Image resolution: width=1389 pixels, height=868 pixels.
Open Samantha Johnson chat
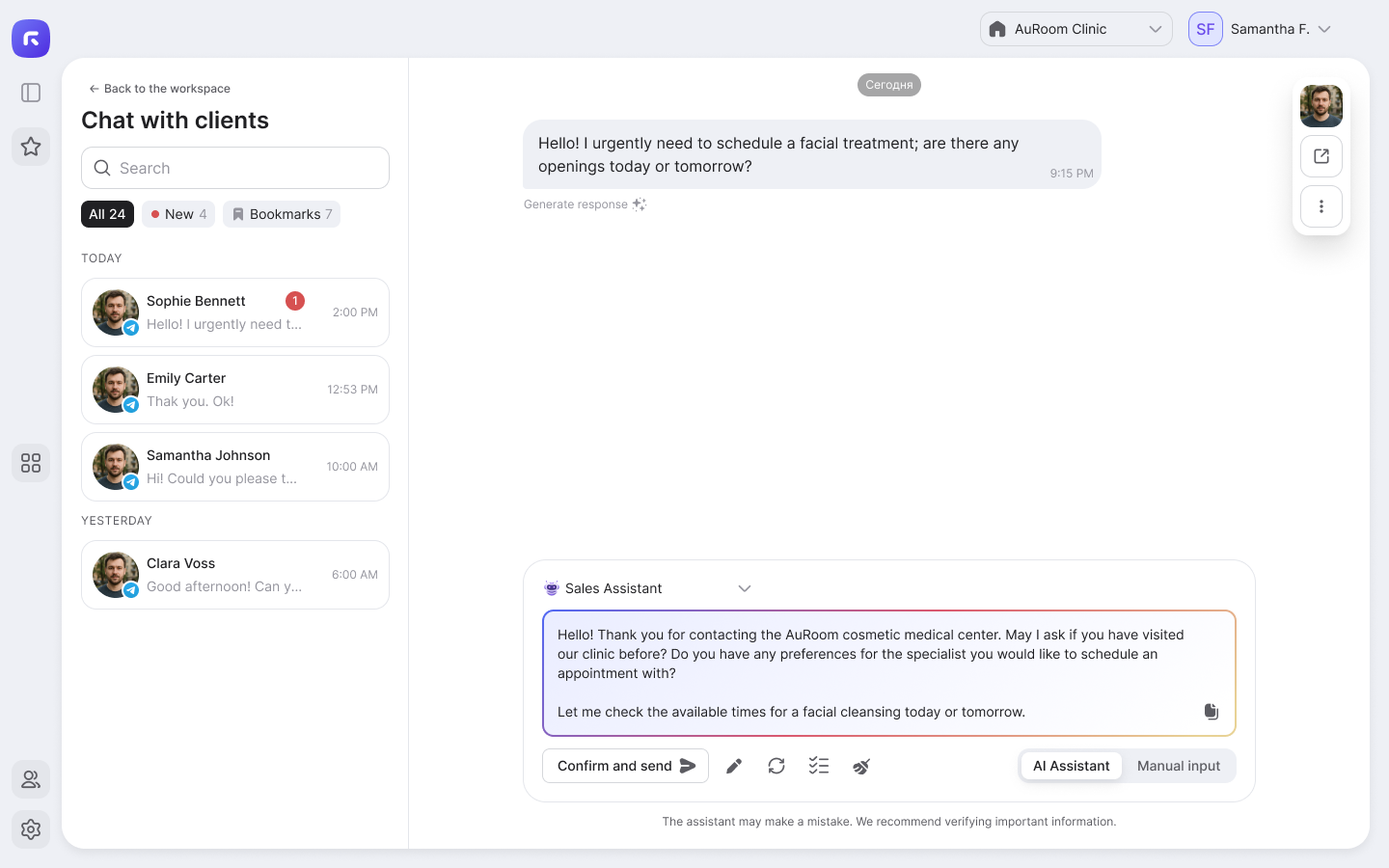235,467
